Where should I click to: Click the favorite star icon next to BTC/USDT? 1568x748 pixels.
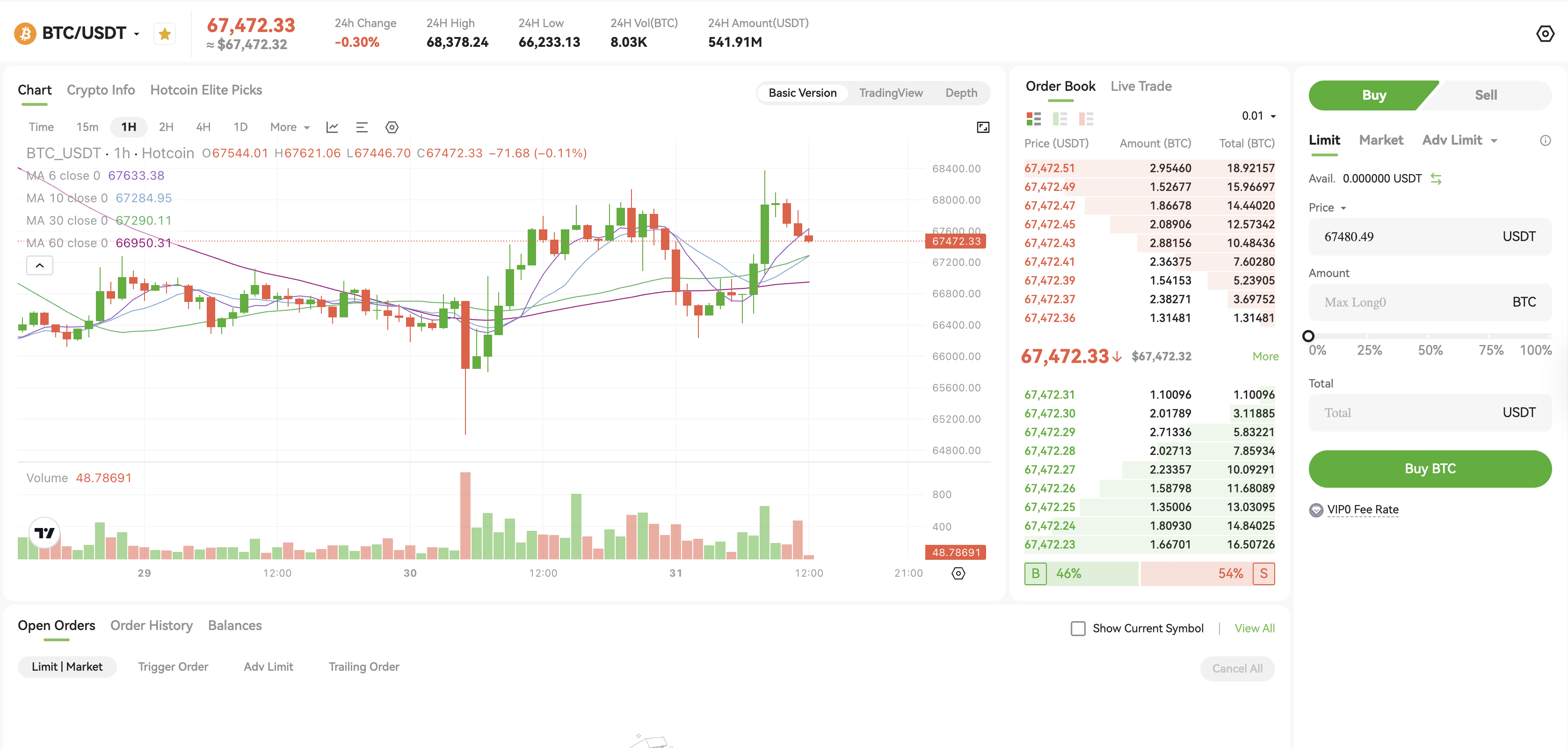coord(164,34)
